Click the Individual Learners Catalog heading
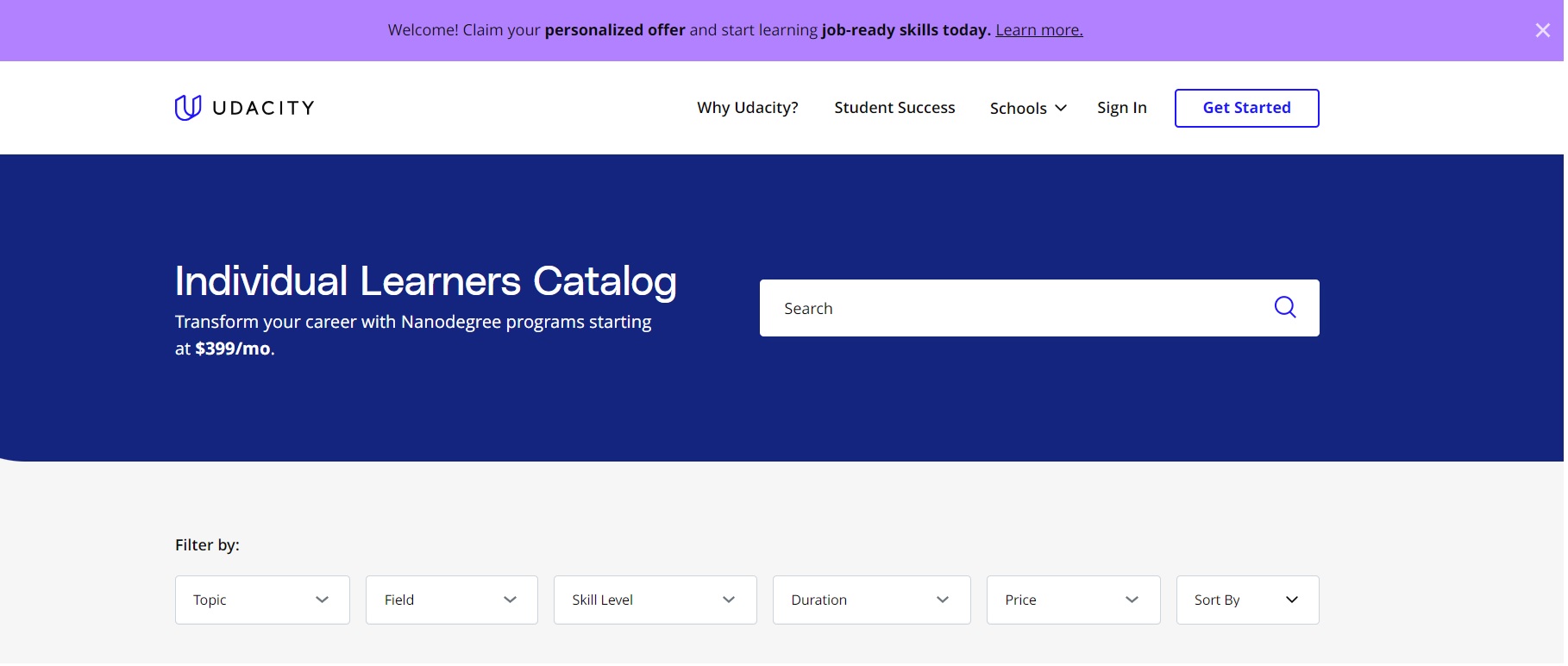Viewport: 1568px width, 666px height. tap(426, 281)
